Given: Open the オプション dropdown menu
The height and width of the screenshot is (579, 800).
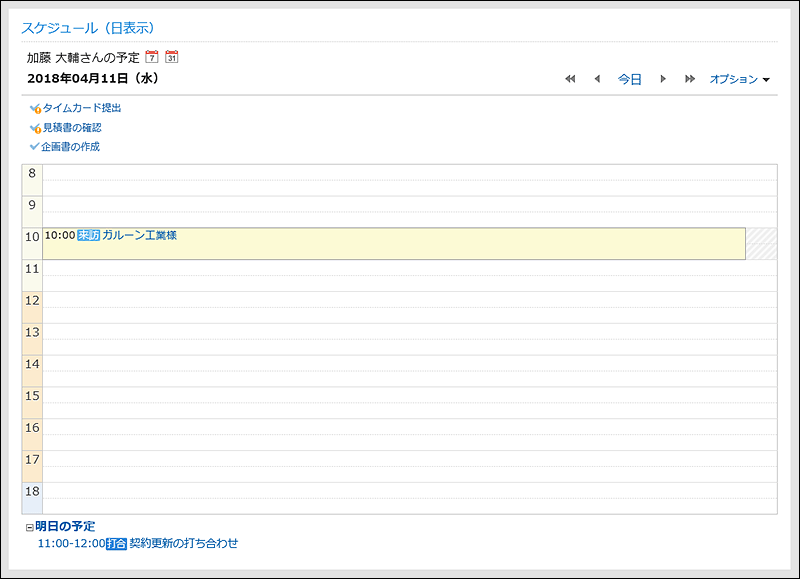Looking at the screenshot, I should [739, 79].
